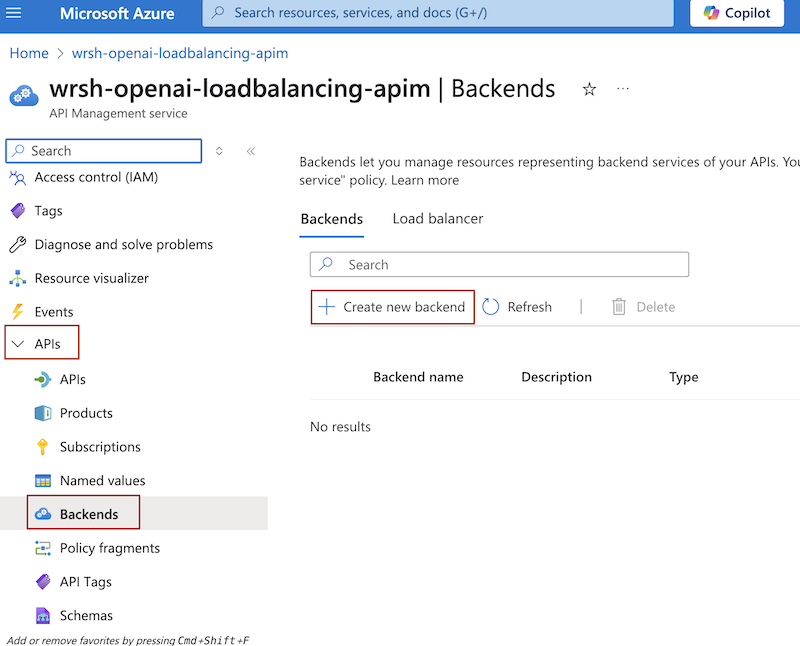
Task: Click the API Management service cloud icon
Action: pos(23,95)
